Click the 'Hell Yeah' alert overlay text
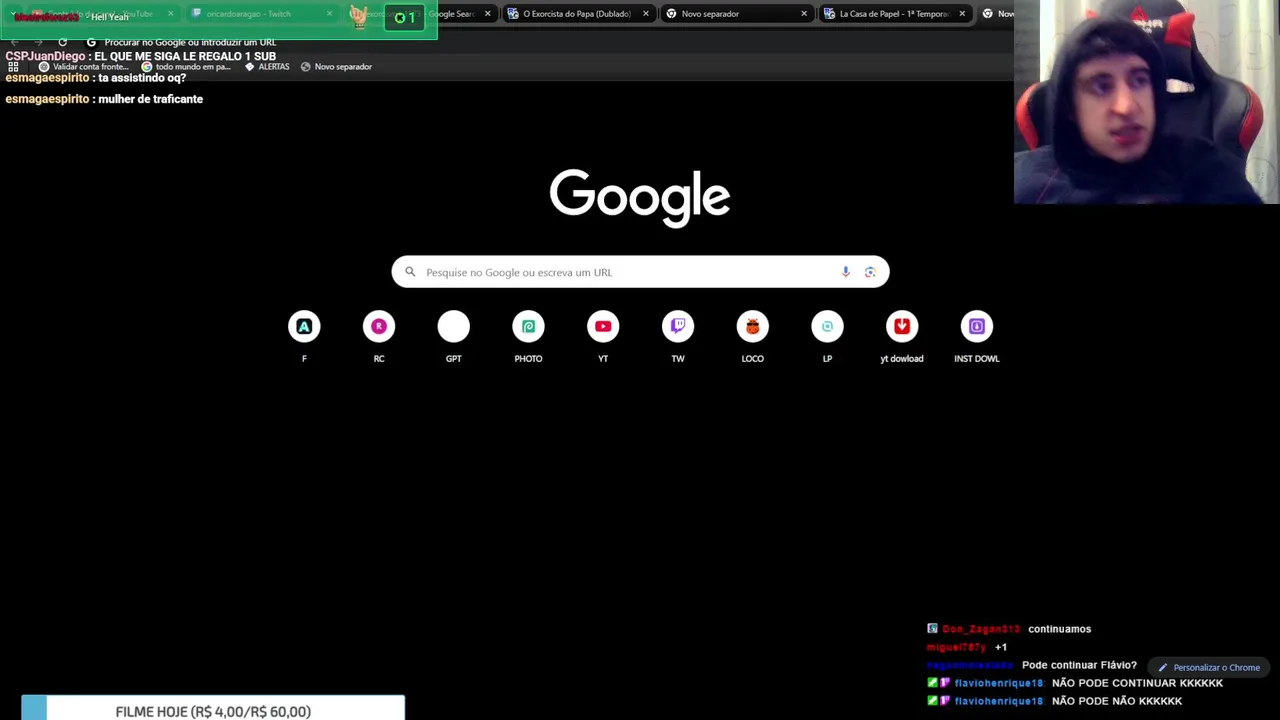 pos(109,17)
